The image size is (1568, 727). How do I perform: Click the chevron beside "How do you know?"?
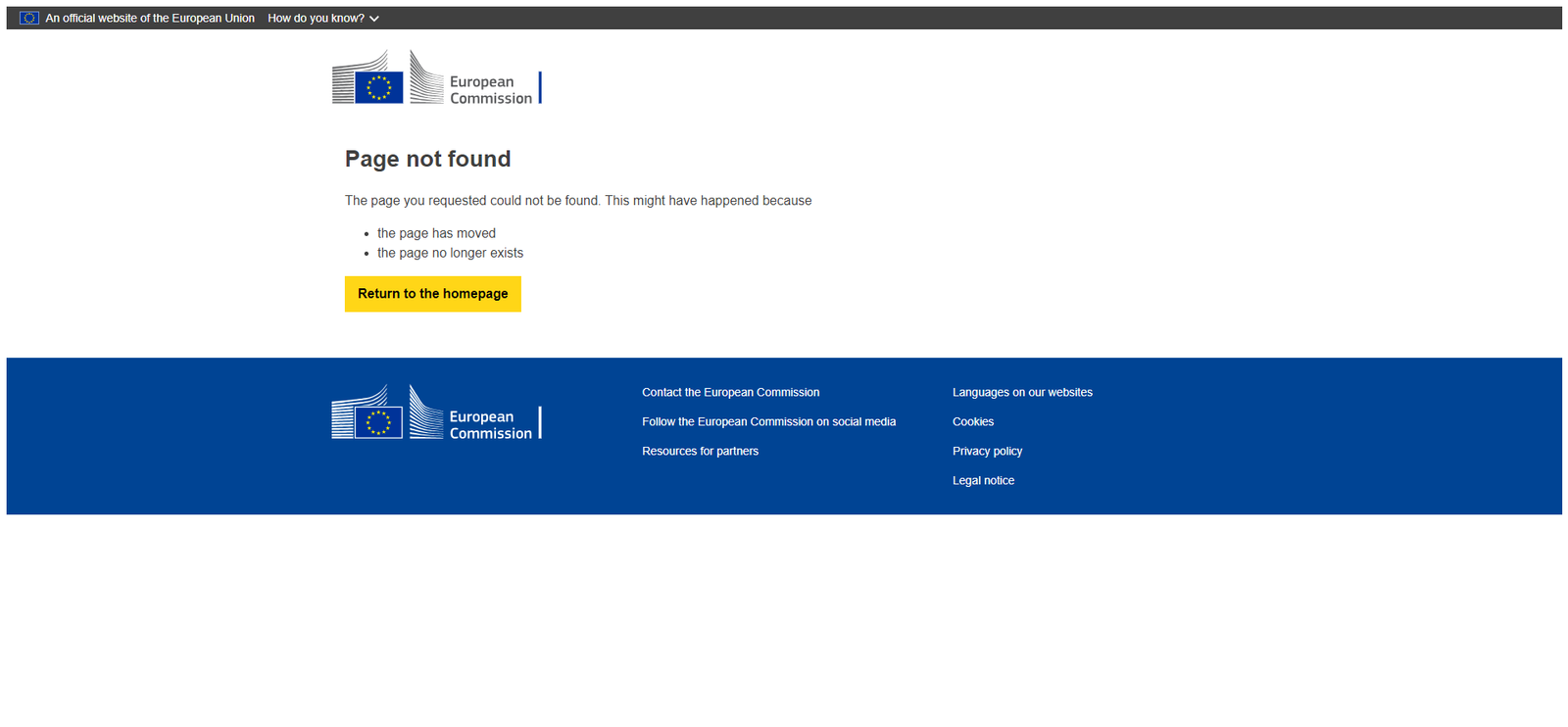[x=374, y=19]
